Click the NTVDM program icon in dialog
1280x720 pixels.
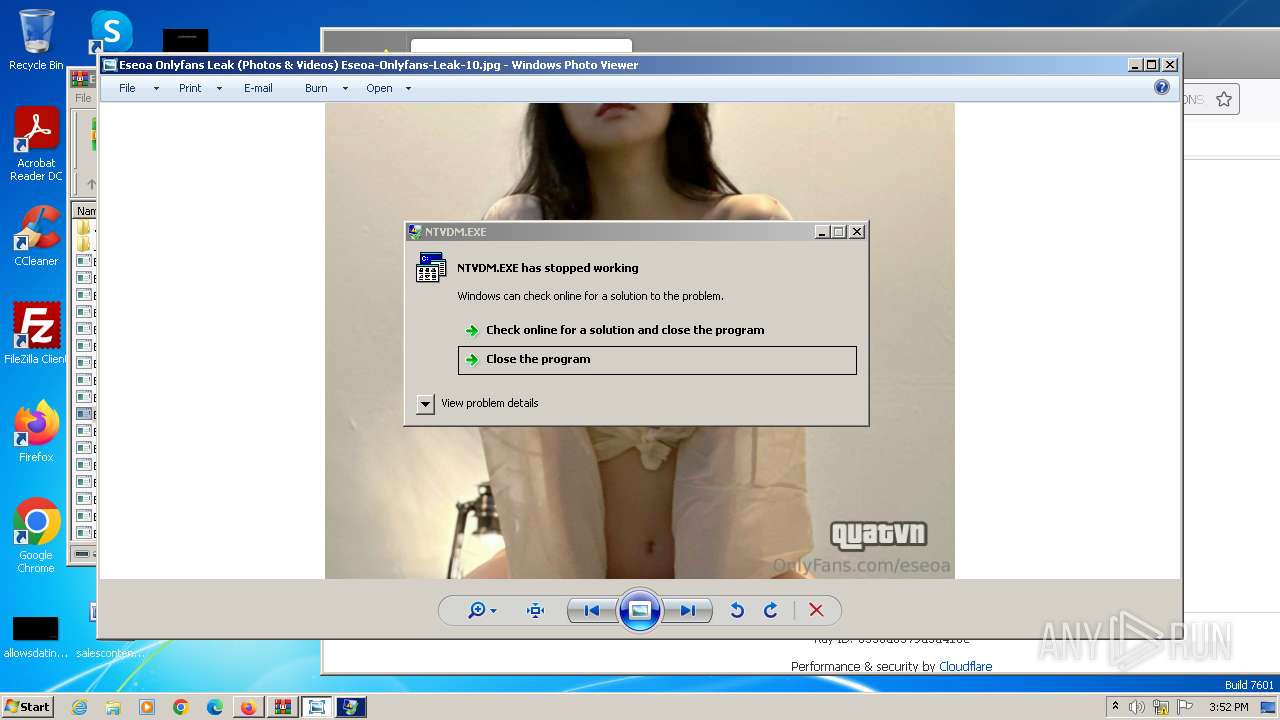click(x=431, y=268)
